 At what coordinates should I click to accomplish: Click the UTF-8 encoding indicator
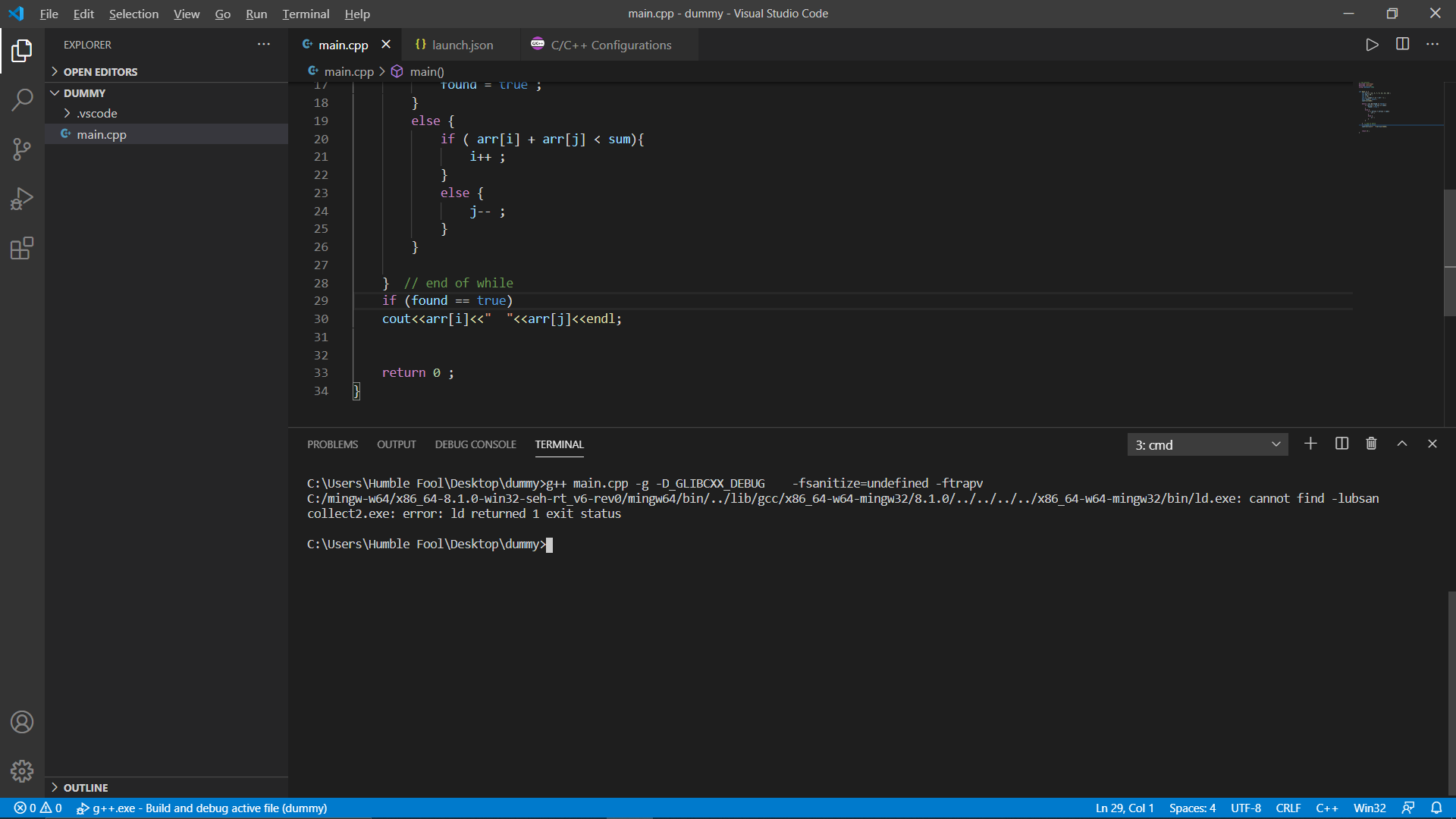click(1245, 808)
